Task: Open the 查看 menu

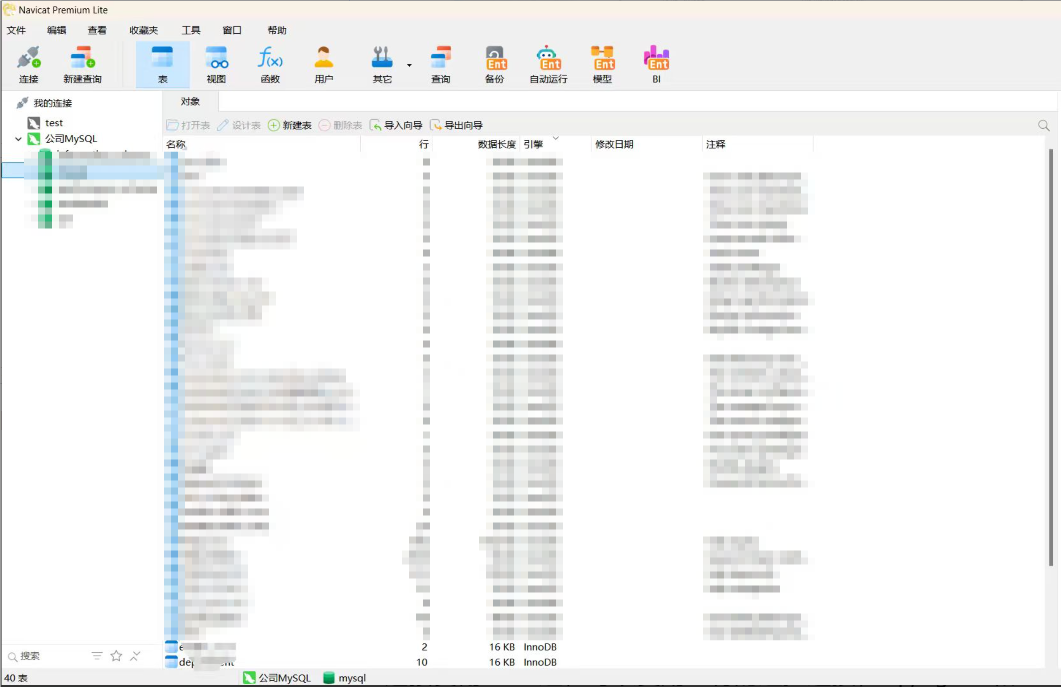Action: point(97,30)
